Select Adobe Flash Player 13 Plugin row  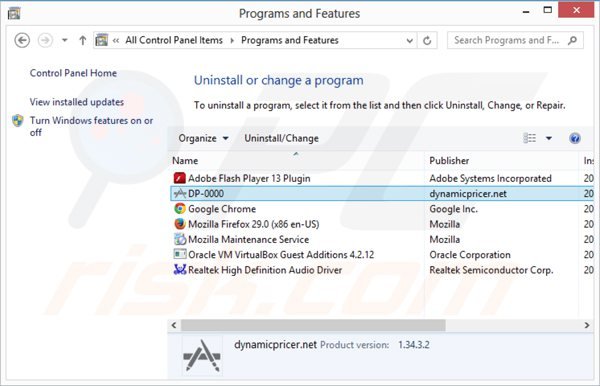click(381, 178)
